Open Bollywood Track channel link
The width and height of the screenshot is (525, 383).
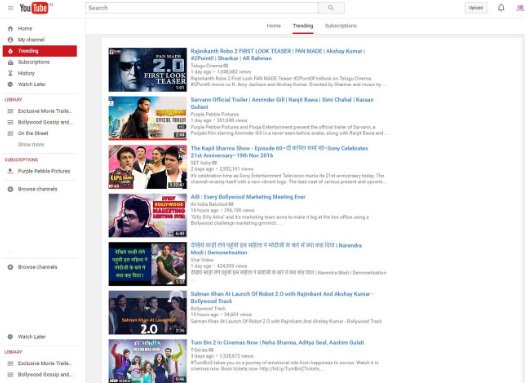pyautogui.click(x=208, y=308)
